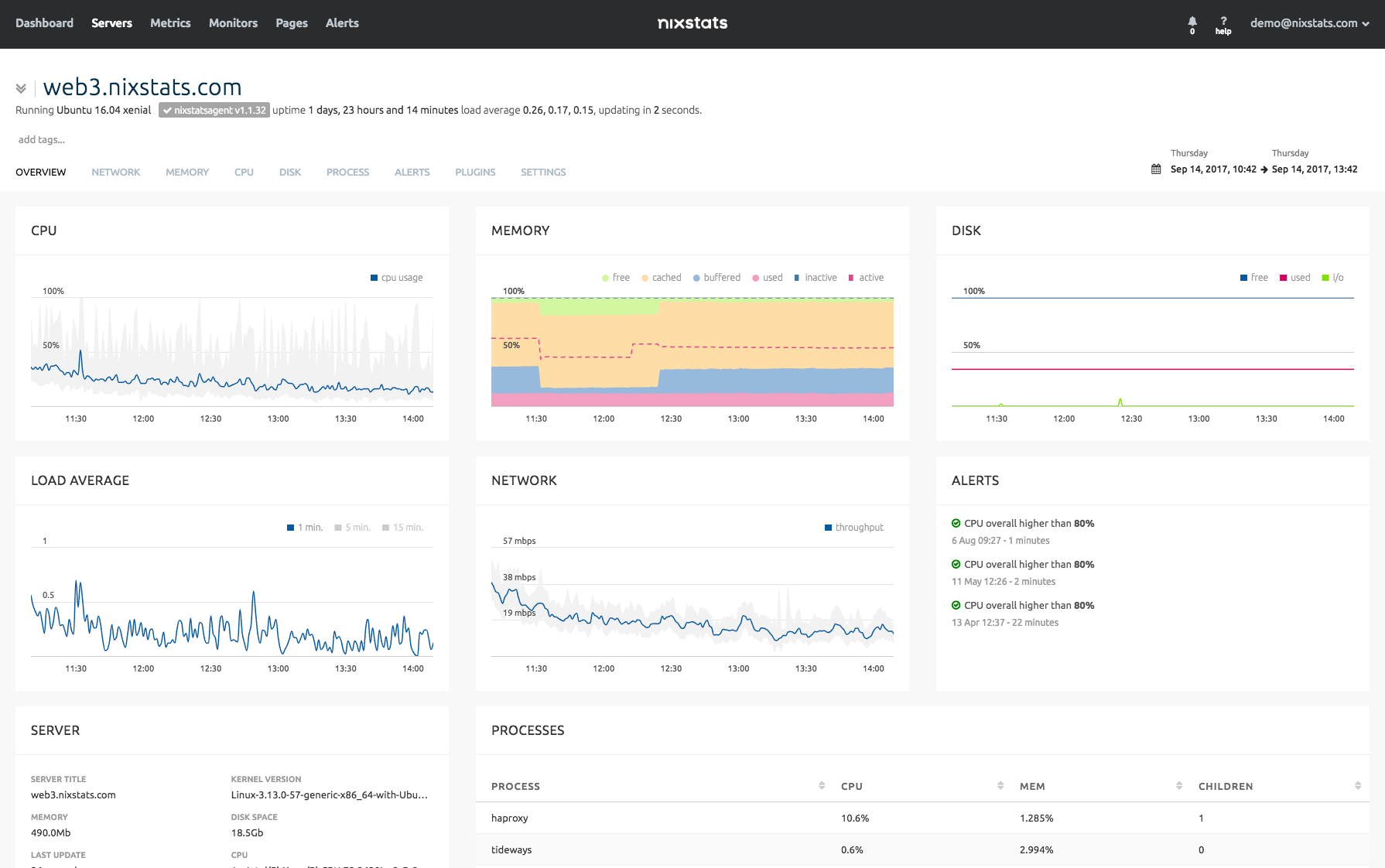Open the Alerts nav item in top bar
1385x868 pixels.
tap(342, 23)
